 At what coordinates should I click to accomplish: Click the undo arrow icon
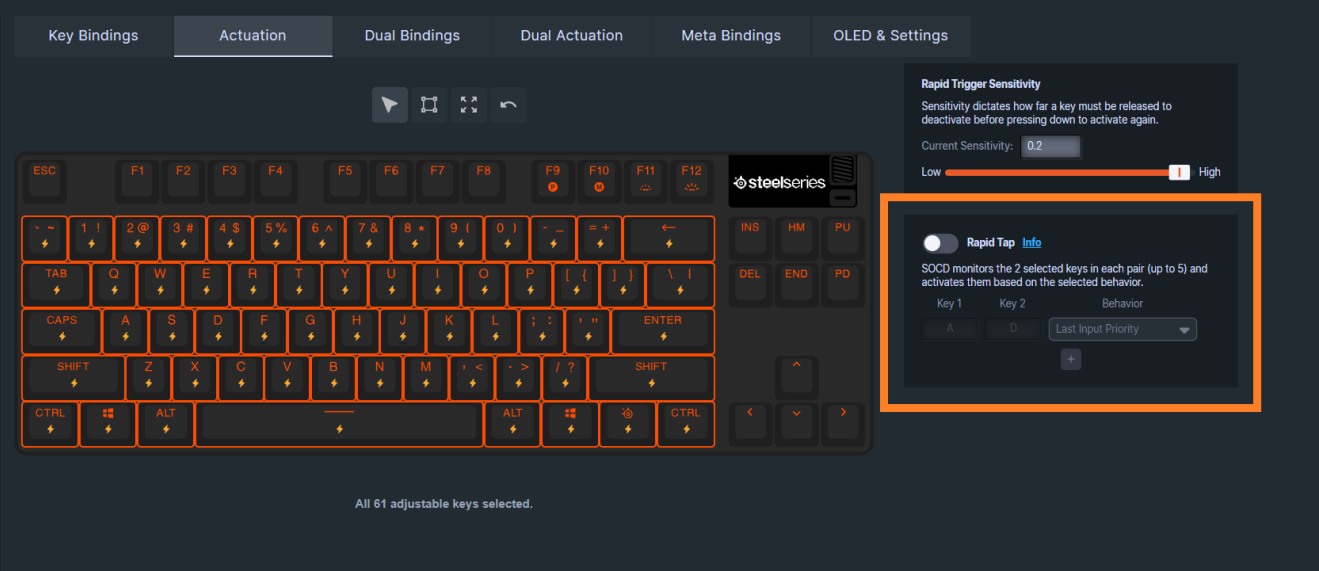point(508,105)
